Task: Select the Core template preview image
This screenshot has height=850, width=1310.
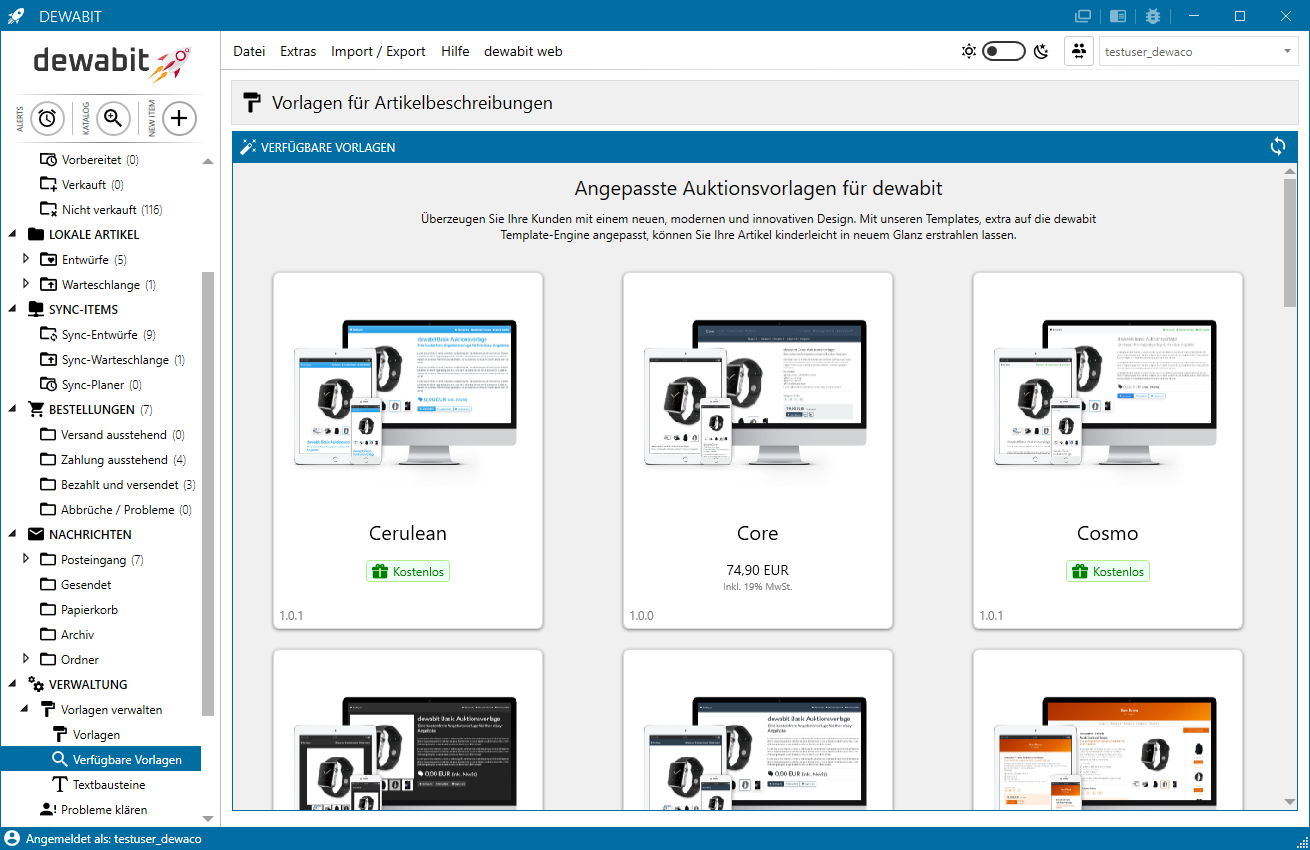Action: [757, 395]
